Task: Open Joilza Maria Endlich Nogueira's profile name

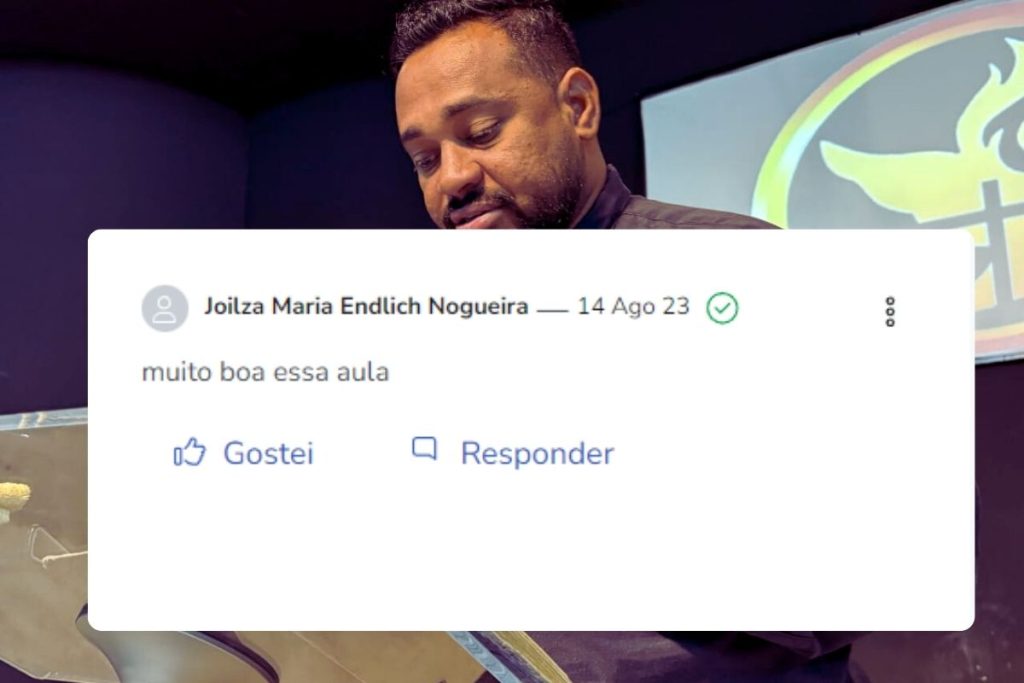Action: (366, 306)
